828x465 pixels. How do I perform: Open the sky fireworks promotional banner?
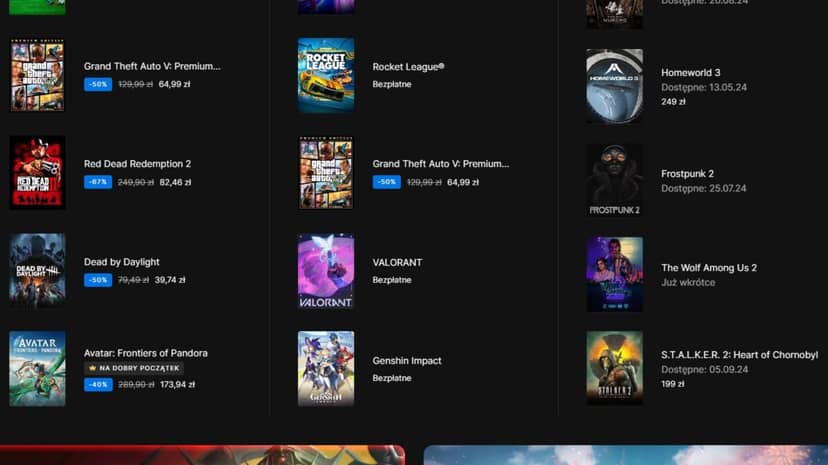pos(626,455)
